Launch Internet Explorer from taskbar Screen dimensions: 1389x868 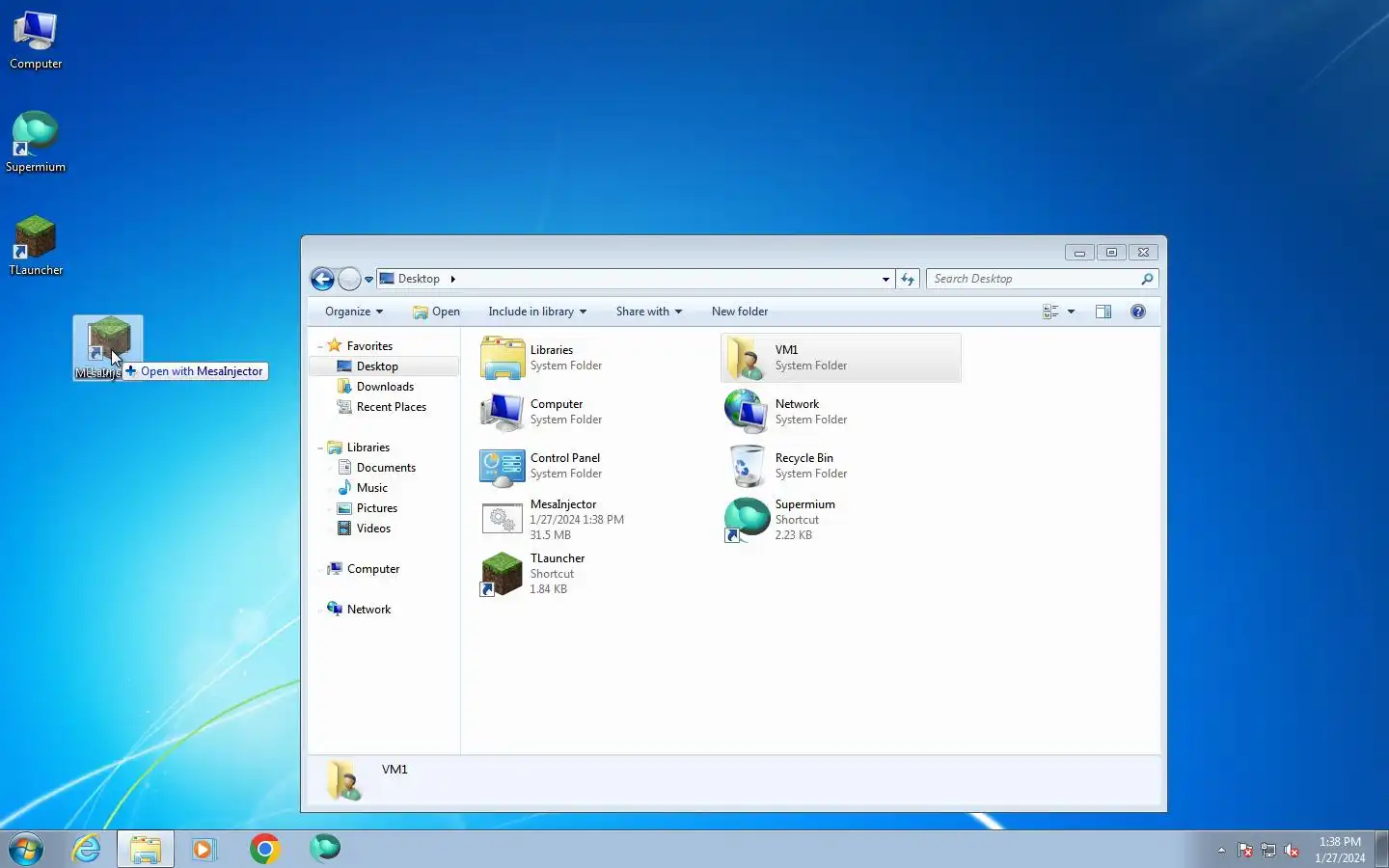coord(87,850)
